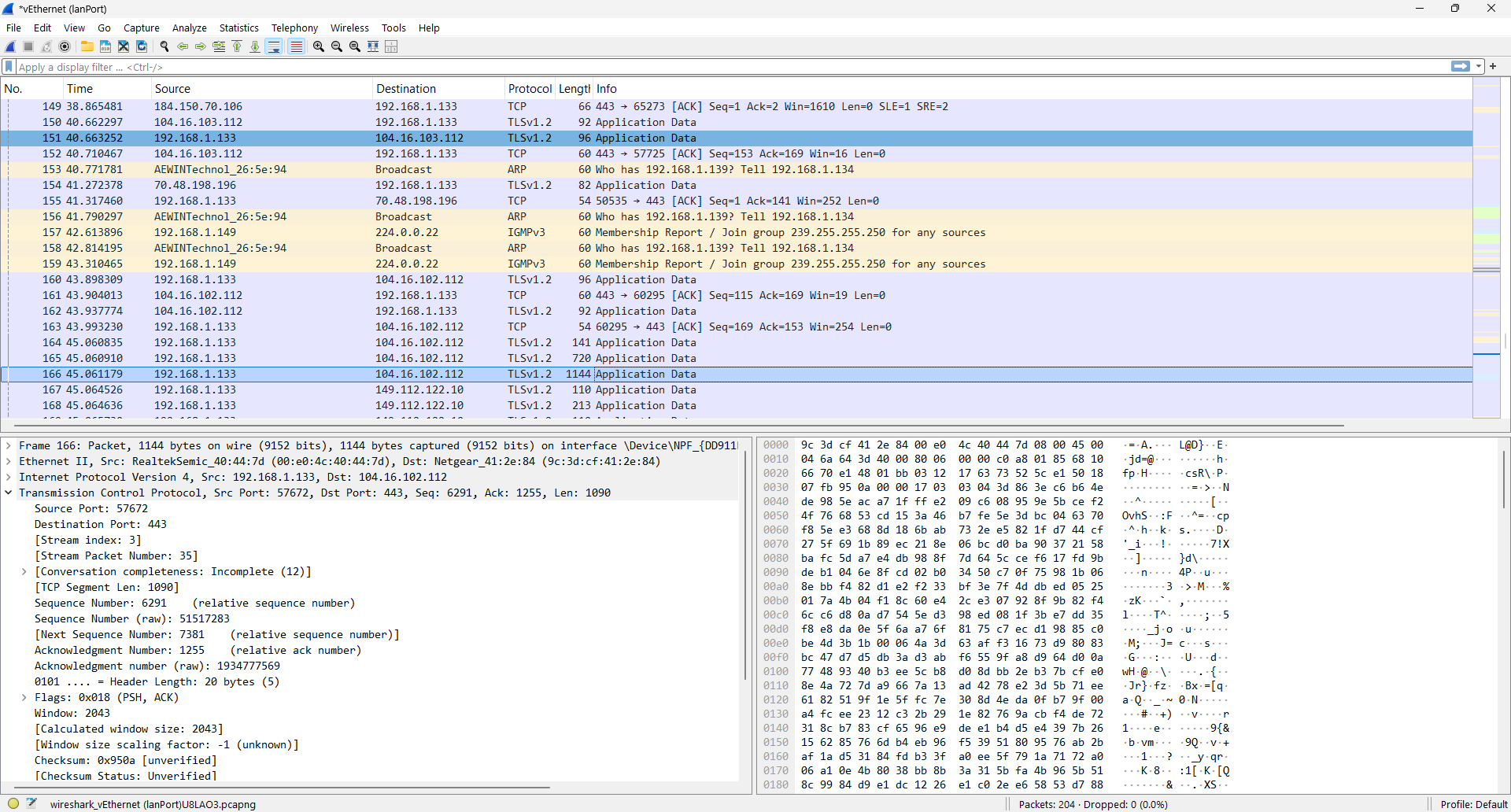1511x812 pixels.
Task: Select packet 168 to 149.112.122.10
Action: click(736, 405)
